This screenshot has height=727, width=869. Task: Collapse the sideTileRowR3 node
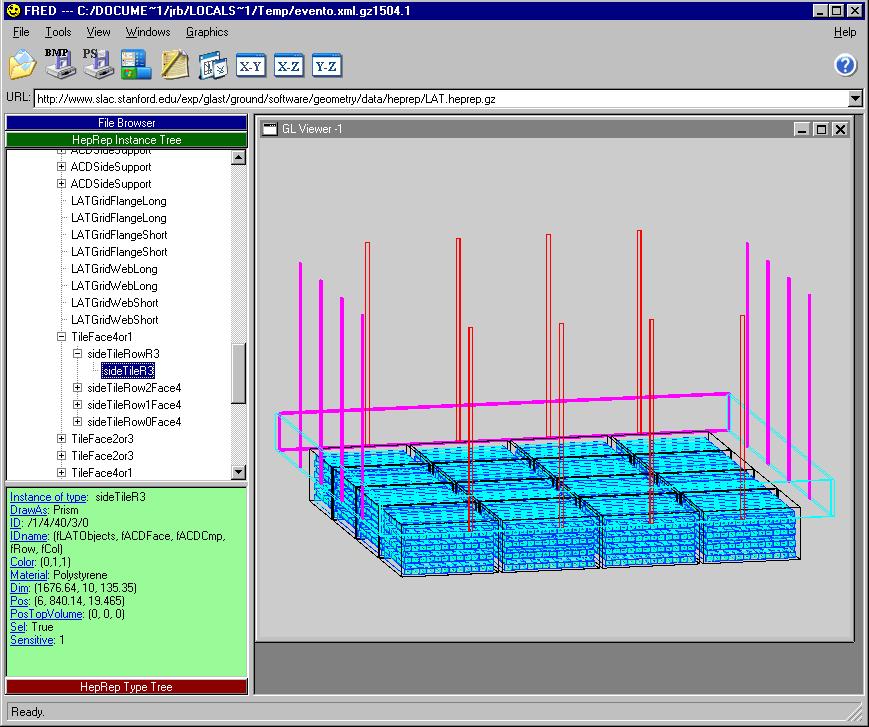(78, 354)
